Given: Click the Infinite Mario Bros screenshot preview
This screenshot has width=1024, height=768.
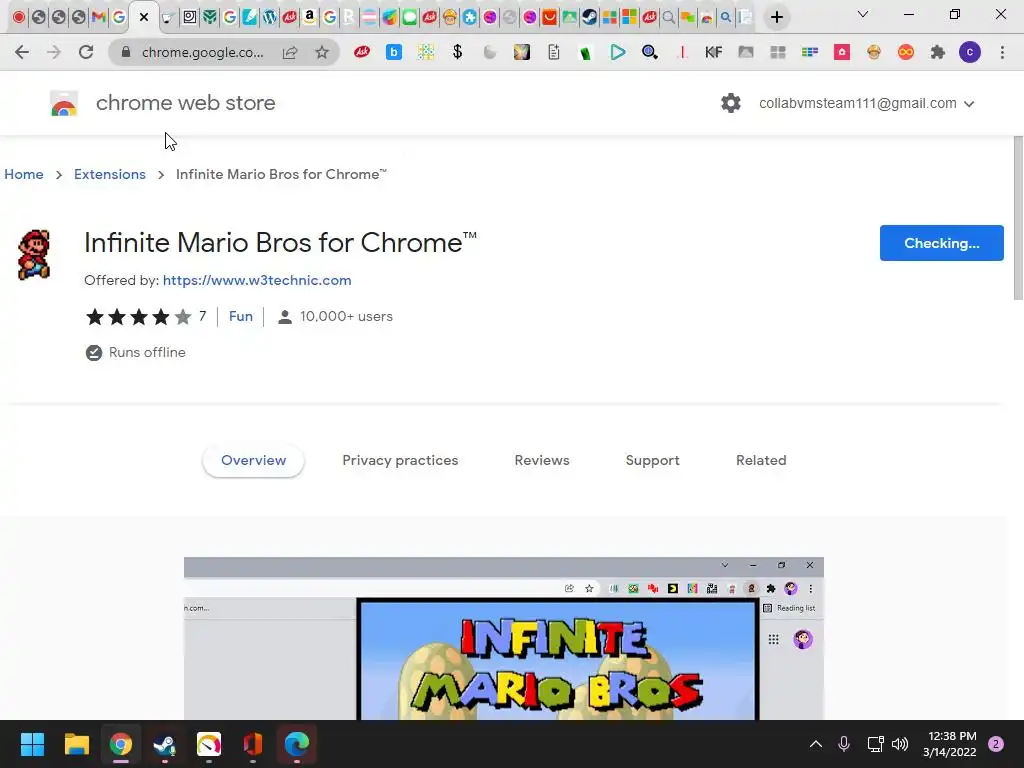Looking at the screenshot, I should click(504, 639).
